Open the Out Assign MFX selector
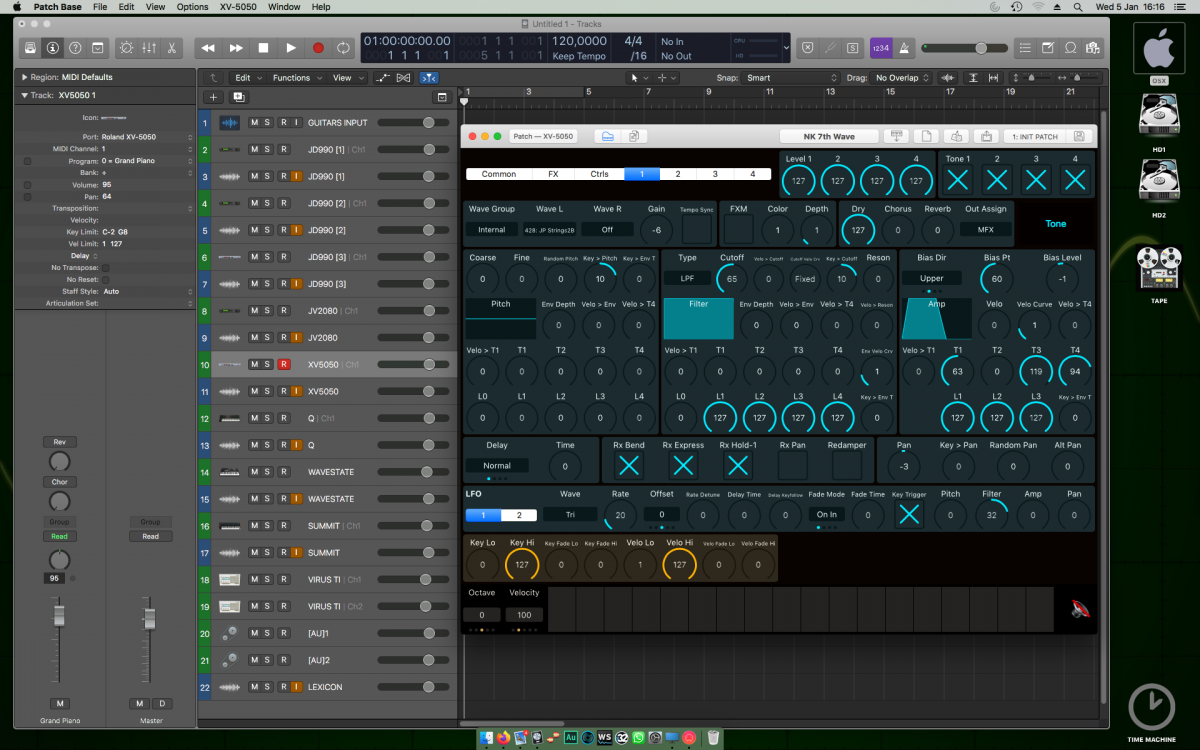This screenshot has height=750, width=1200. coord(985,229)
